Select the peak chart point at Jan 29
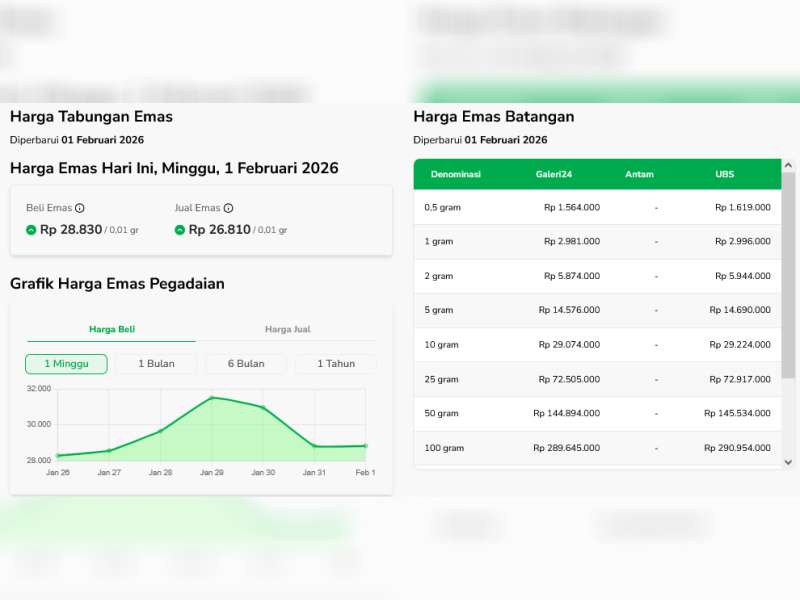The height and width of the screenshot is (600, 800). (213, 398)
